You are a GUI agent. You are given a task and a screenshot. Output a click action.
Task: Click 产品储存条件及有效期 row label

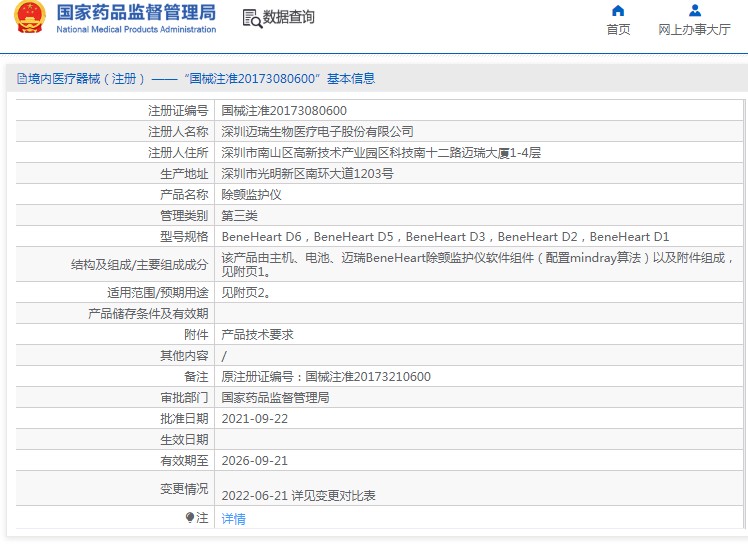tap(148, 313)
